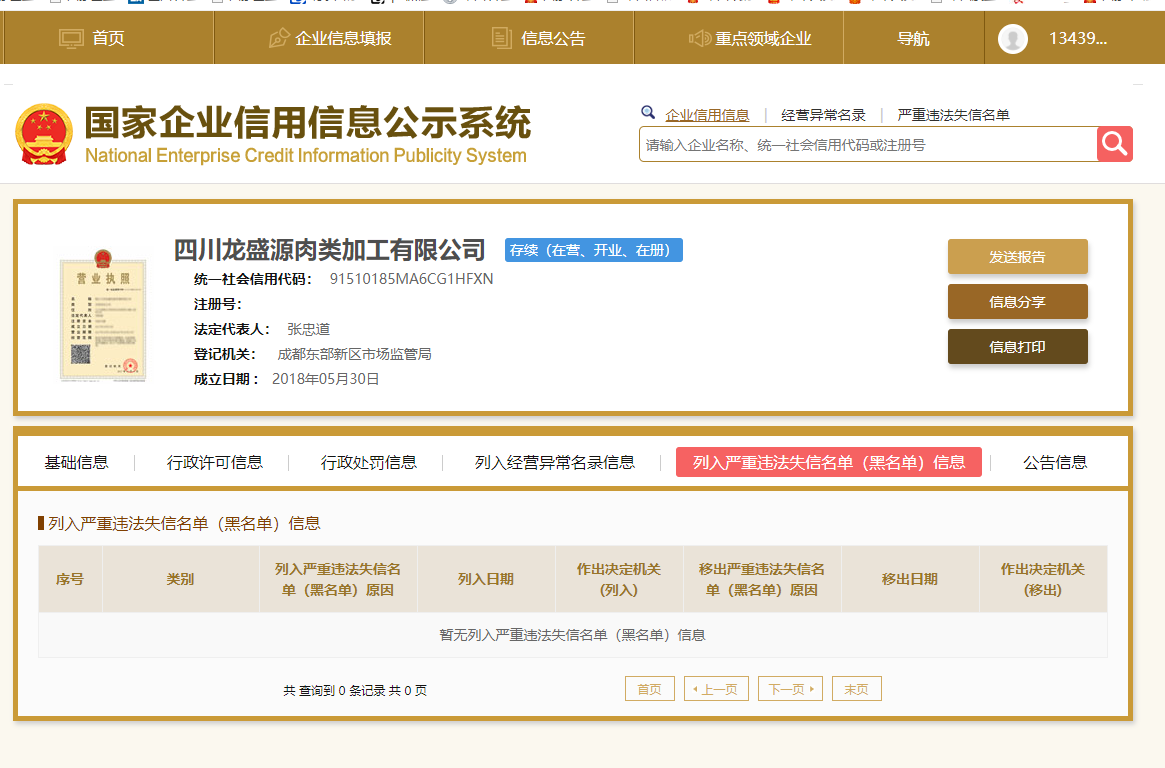Image resolution: width=1165 pixels, height=768 pixels.
Task: Switch to the 基础信息 tab
Action: [77, 463]
